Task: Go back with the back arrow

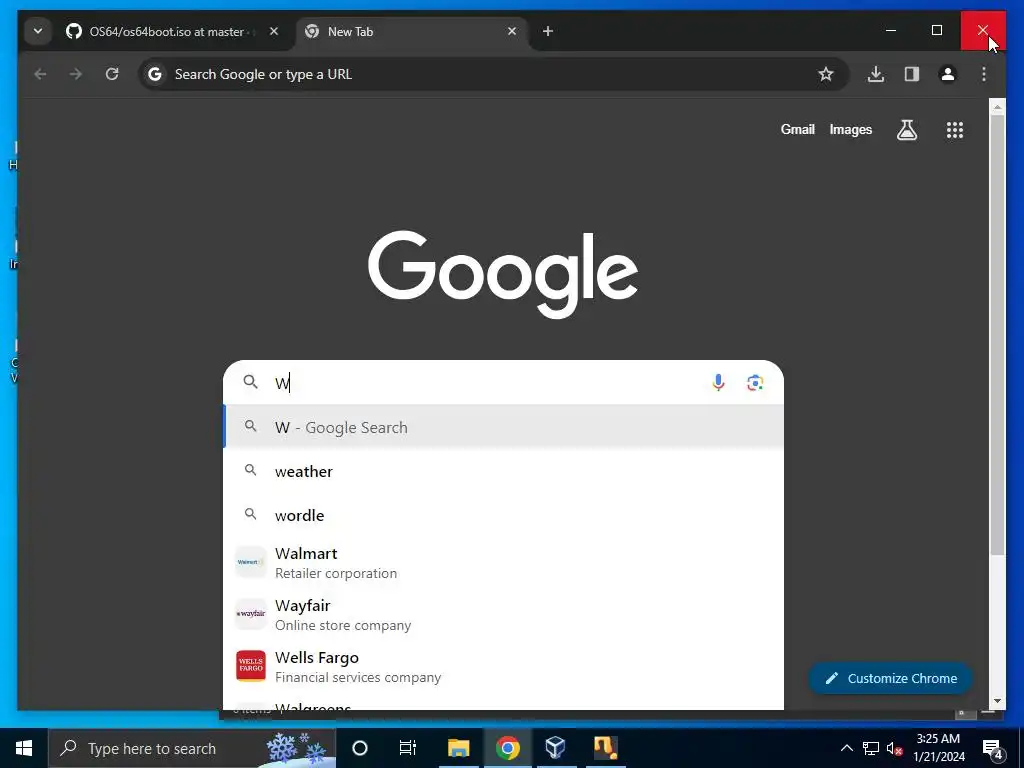Action: (40, 74)
